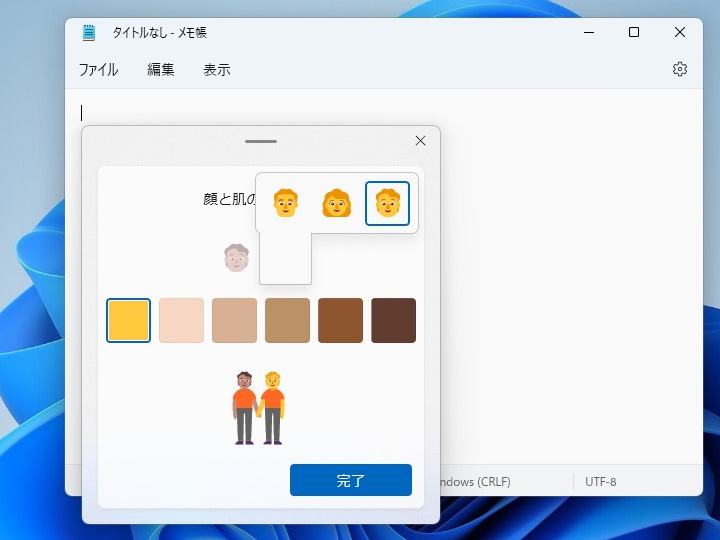Choose the light skin tone swatch
Viewport: 720px width, 540px height.
point(181,321)
